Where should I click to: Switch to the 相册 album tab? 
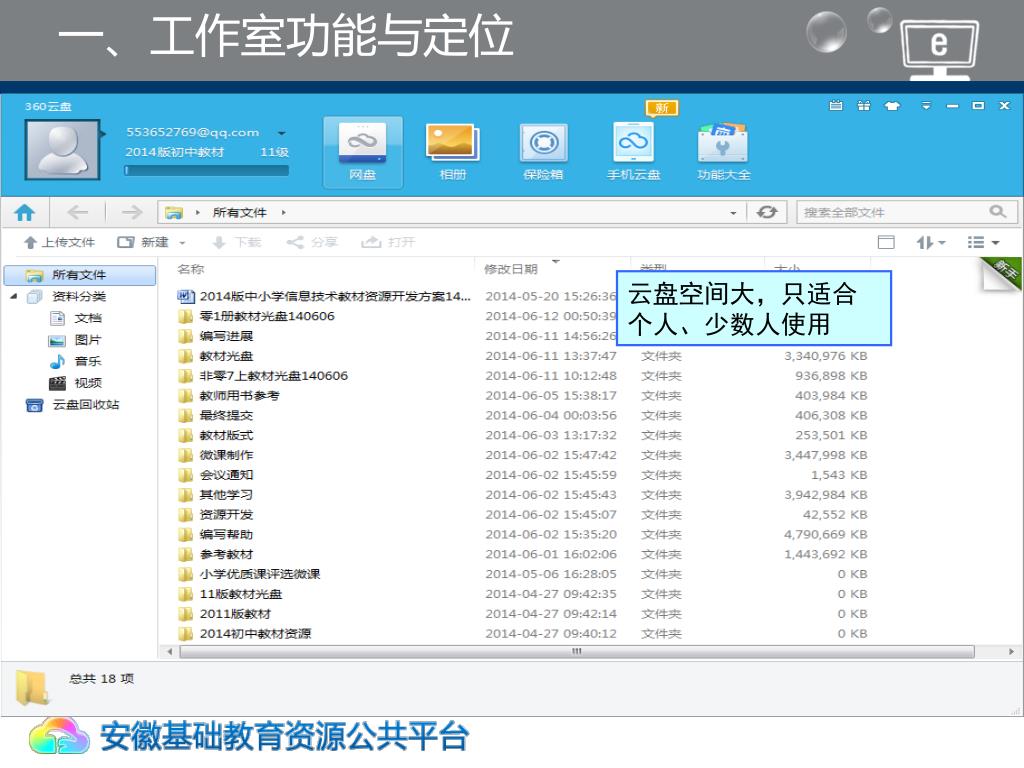tap(453, 153)
